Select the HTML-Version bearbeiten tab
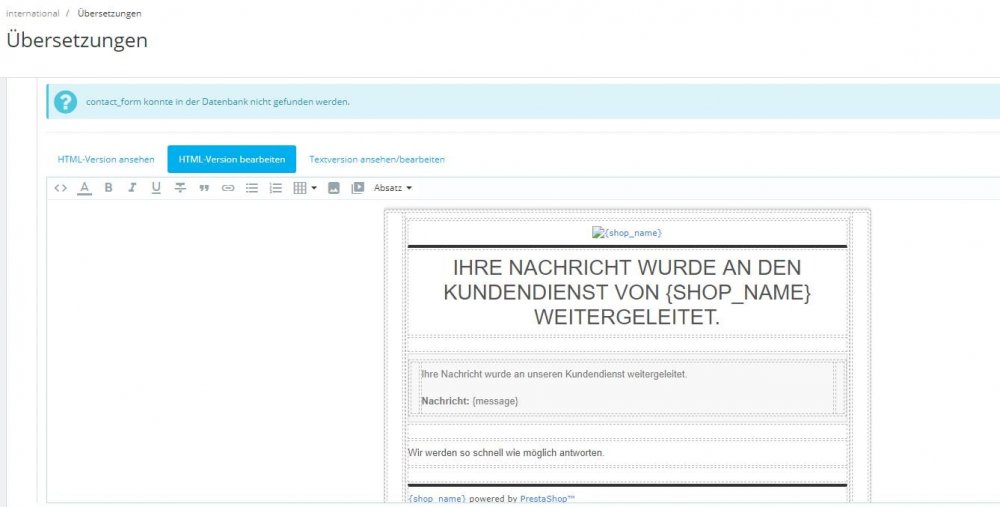Screen dimensions: 1000x507 coord(232,159)
